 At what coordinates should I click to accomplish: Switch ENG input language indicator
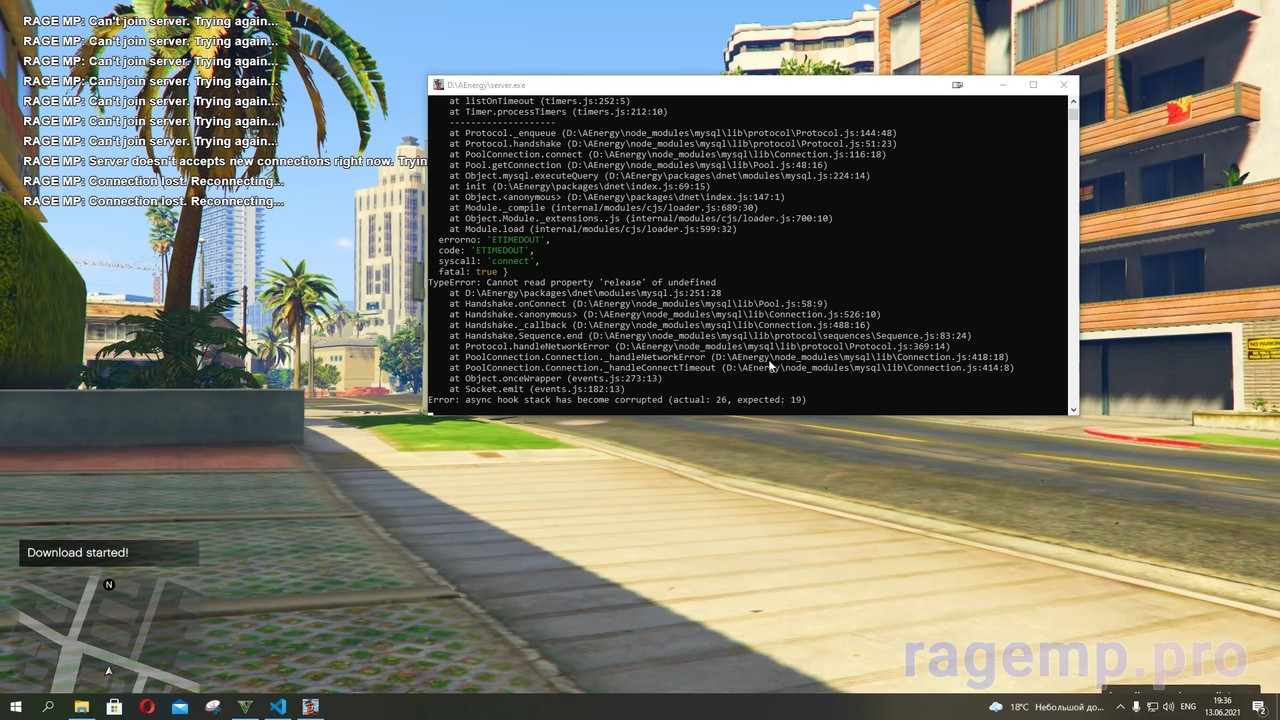tap(1188, 707)
